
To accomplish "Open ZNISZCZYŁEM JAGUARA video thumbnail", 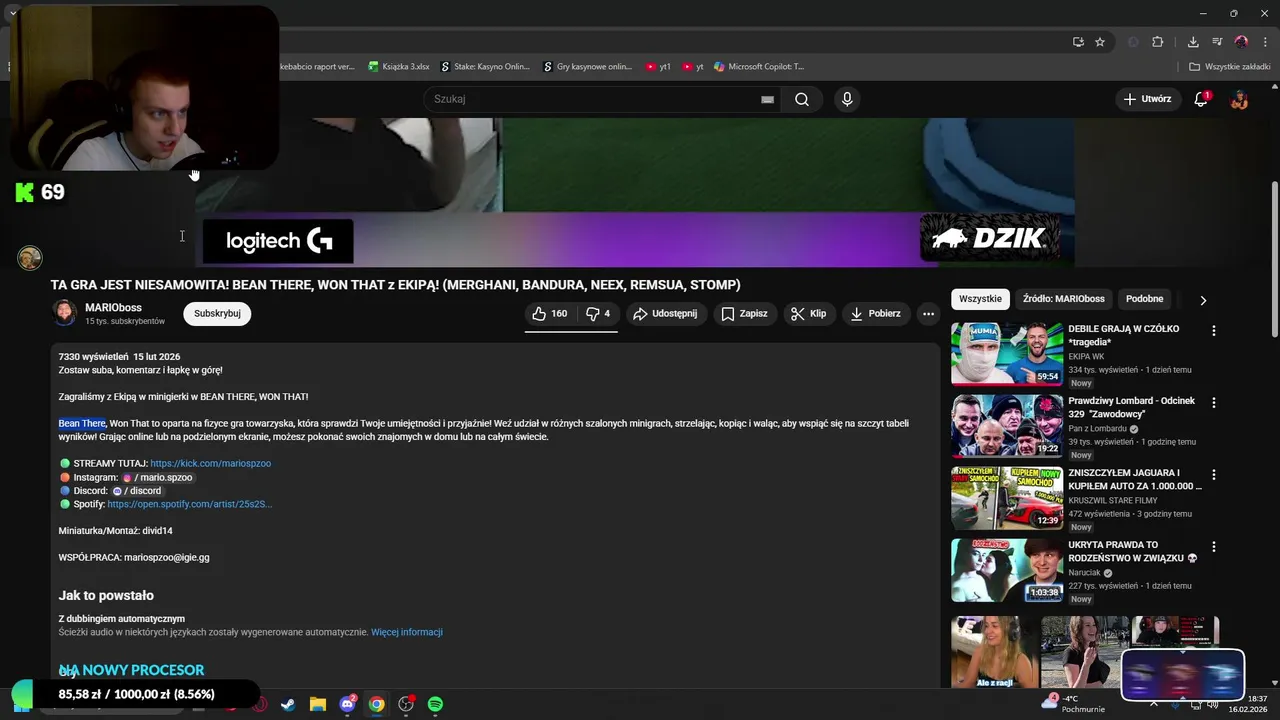I will click(x=1007, y=498).
